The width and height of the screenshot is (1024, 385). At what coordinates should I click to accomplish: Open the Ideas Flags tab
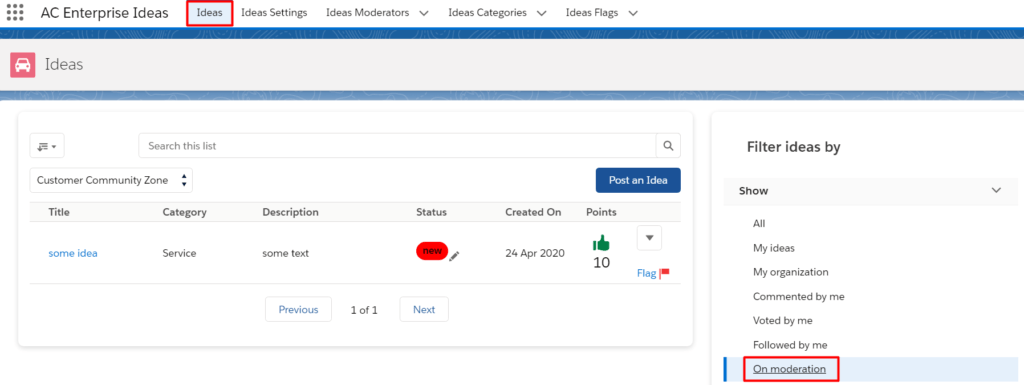pos(592,13)
